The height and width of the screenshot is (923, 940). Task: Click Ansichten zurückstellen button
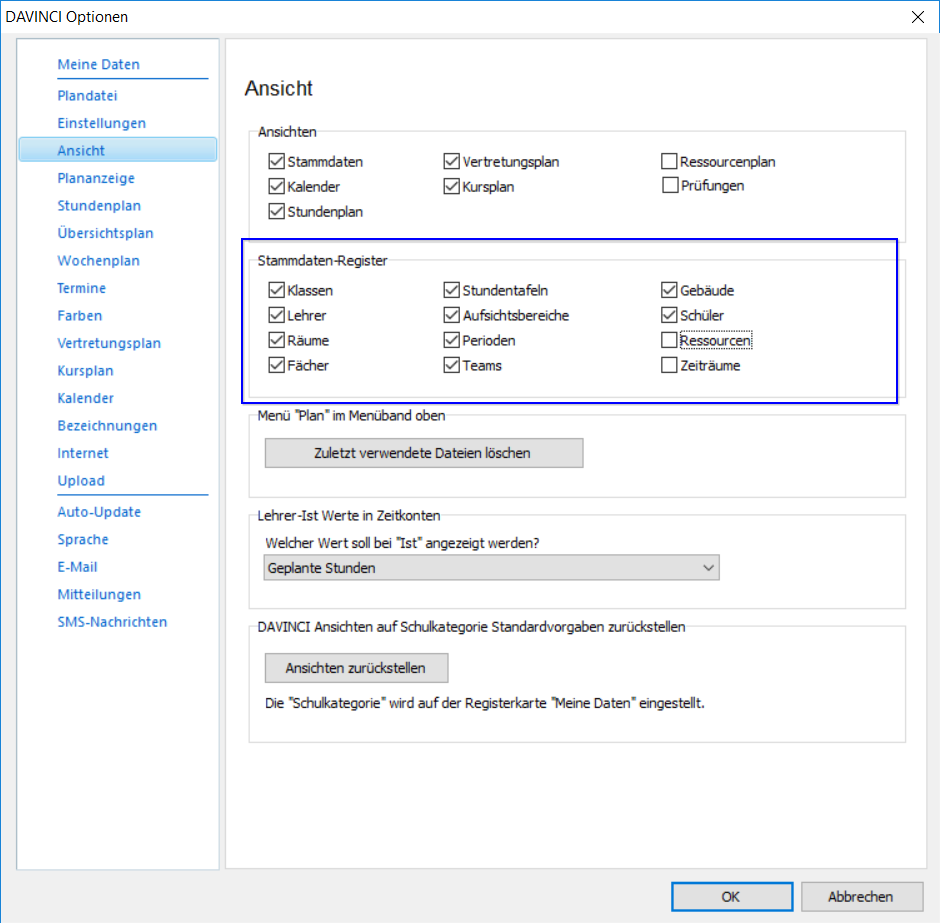pyautogui.click(x=356, y=668)
